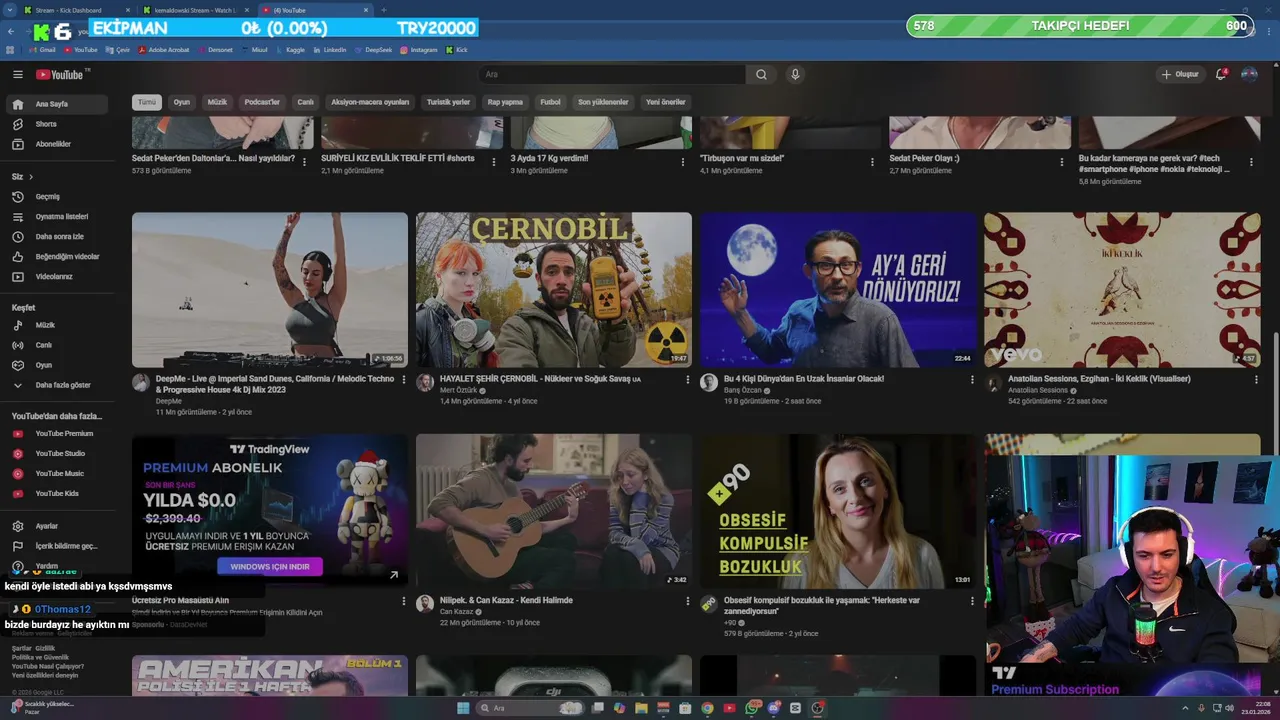This screenshot has height=720, width=1280.
Task: Open Mert Öztürk channel link
Action: pyautogui.click(x=459, y=390)
